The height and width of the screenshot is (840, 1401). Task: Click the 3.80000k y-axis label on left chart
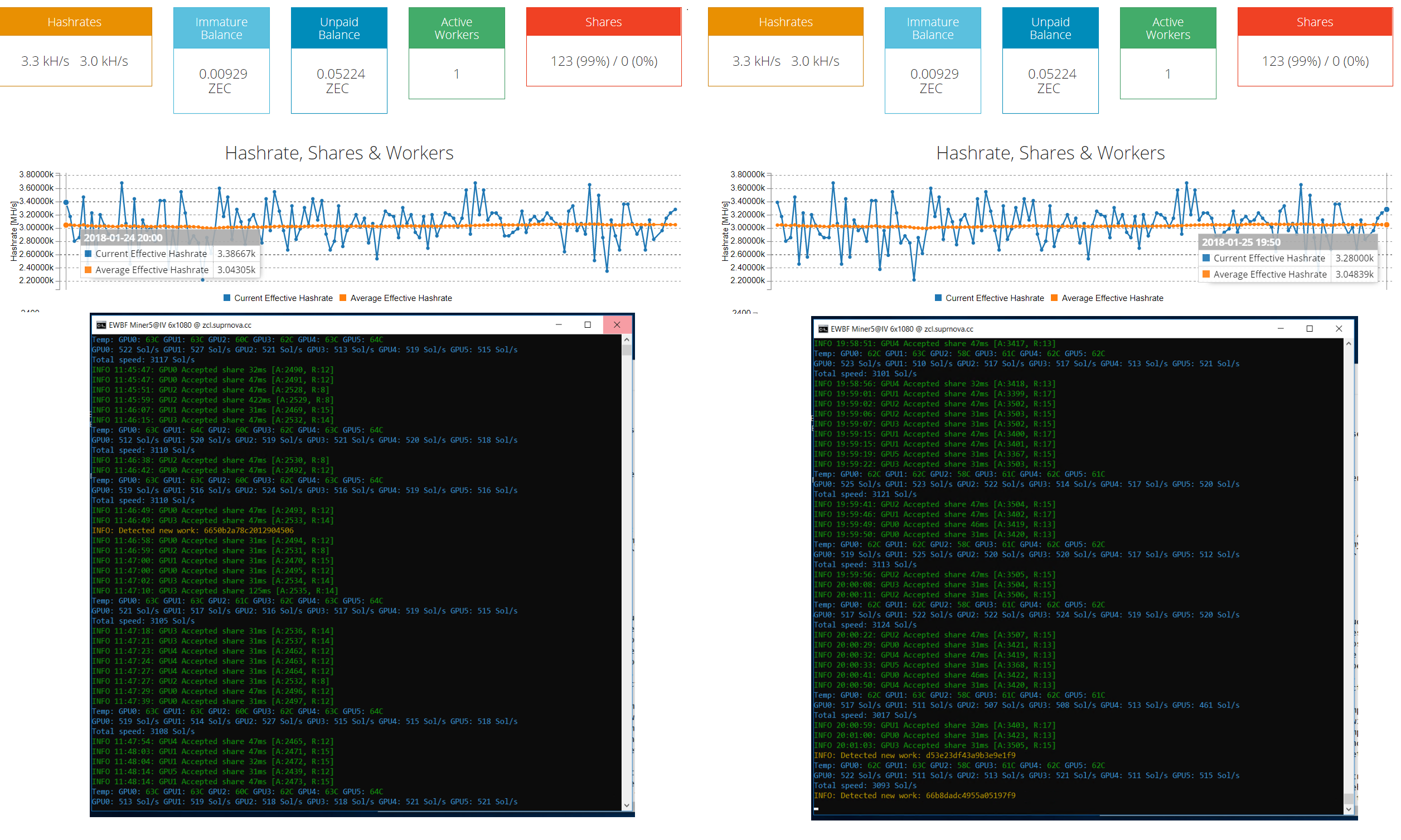click(36, 174)
